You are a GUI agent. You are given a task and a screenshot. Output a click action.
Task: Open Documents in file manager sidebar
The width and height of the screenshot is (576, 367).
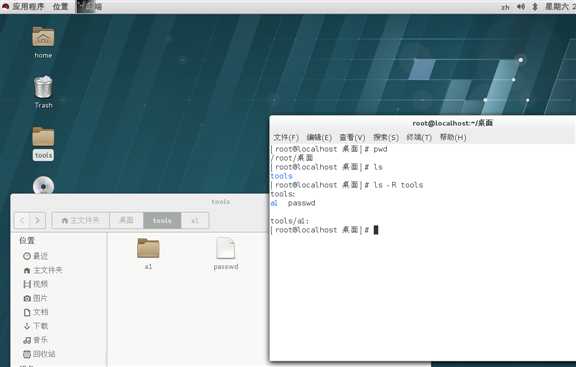pos(35,312)
